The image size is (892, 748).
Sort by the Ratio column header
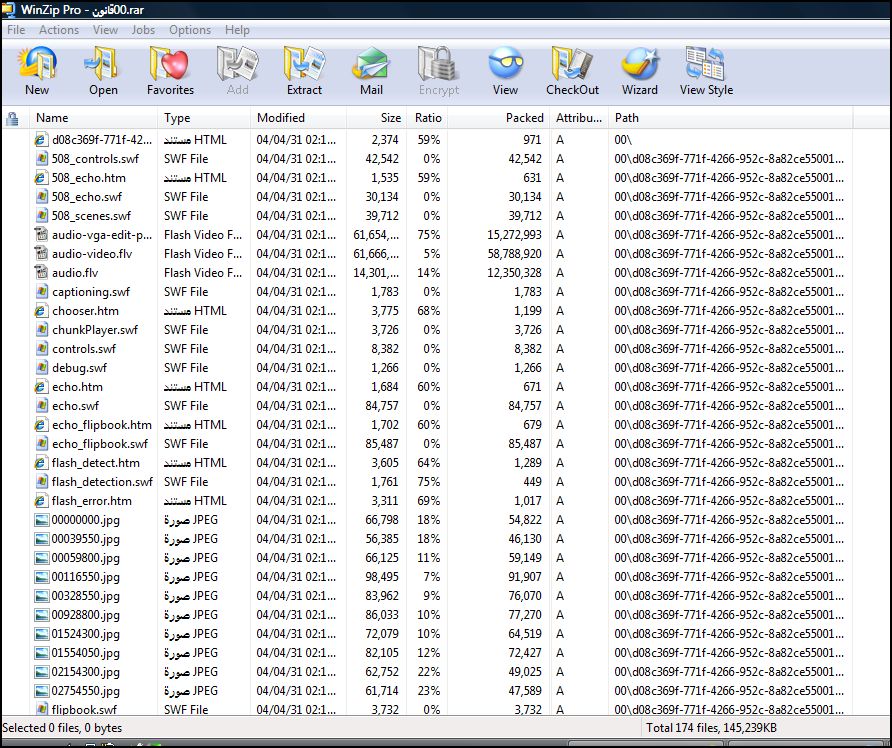pyautogui.click(x=427, y=118)
